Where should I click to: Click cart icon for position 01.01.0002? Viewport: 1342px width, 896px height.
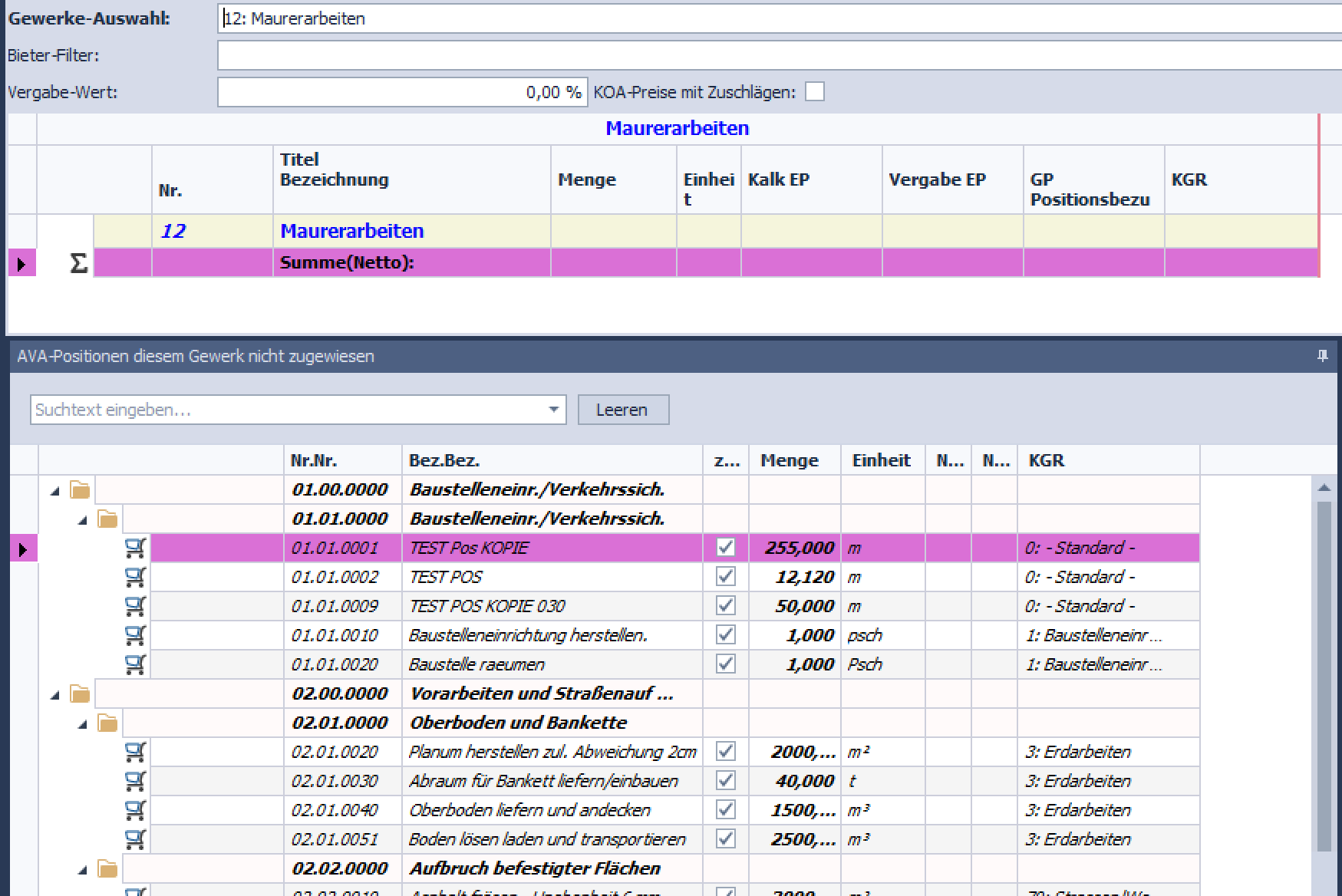point(136,577)
